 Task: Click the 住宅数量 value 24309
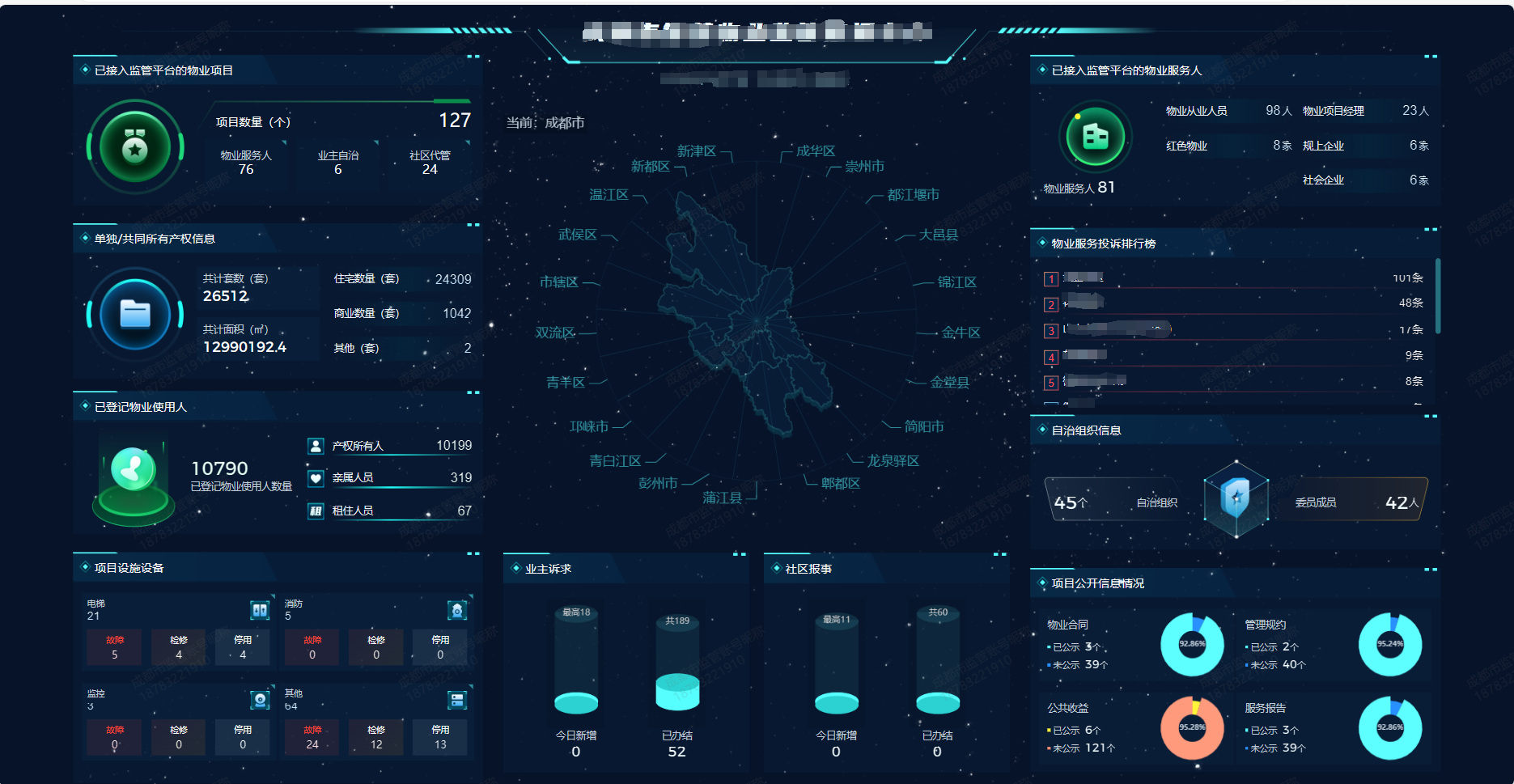click(453, 279)
